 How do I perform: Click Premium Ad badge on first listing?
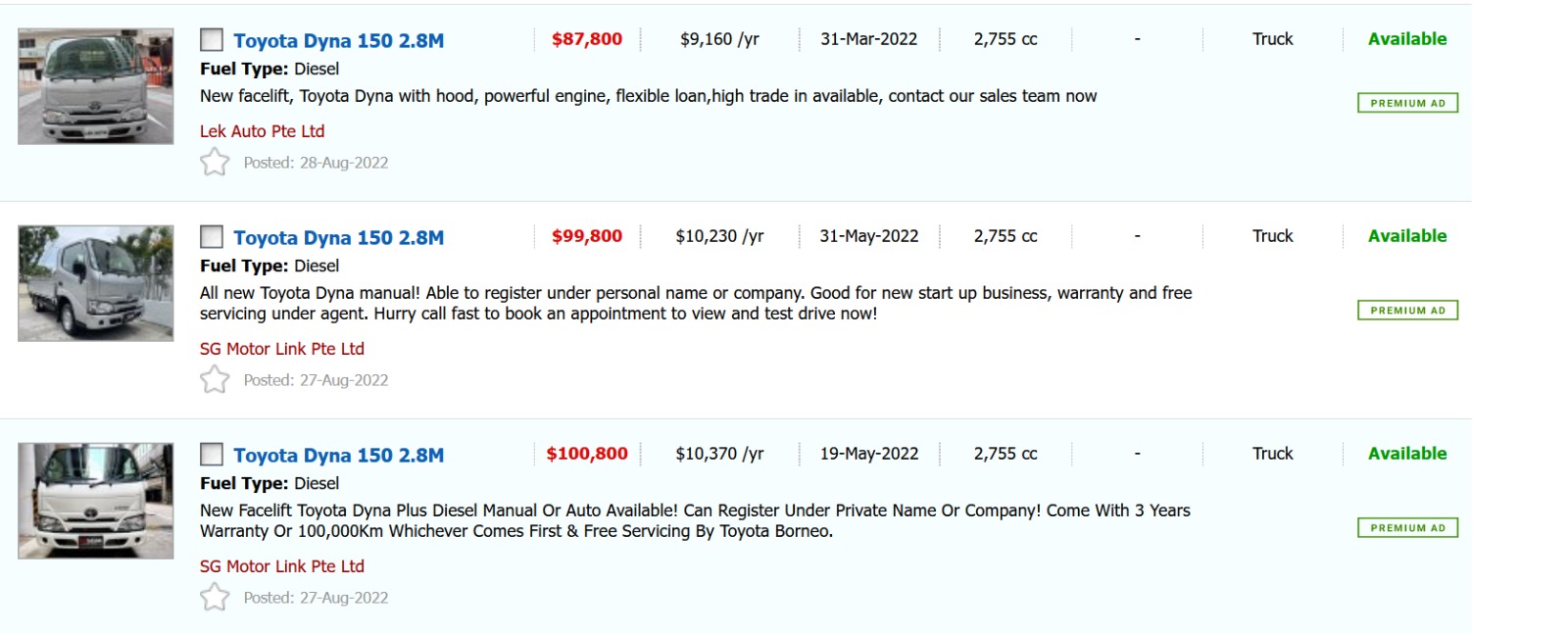(1407, 103)
